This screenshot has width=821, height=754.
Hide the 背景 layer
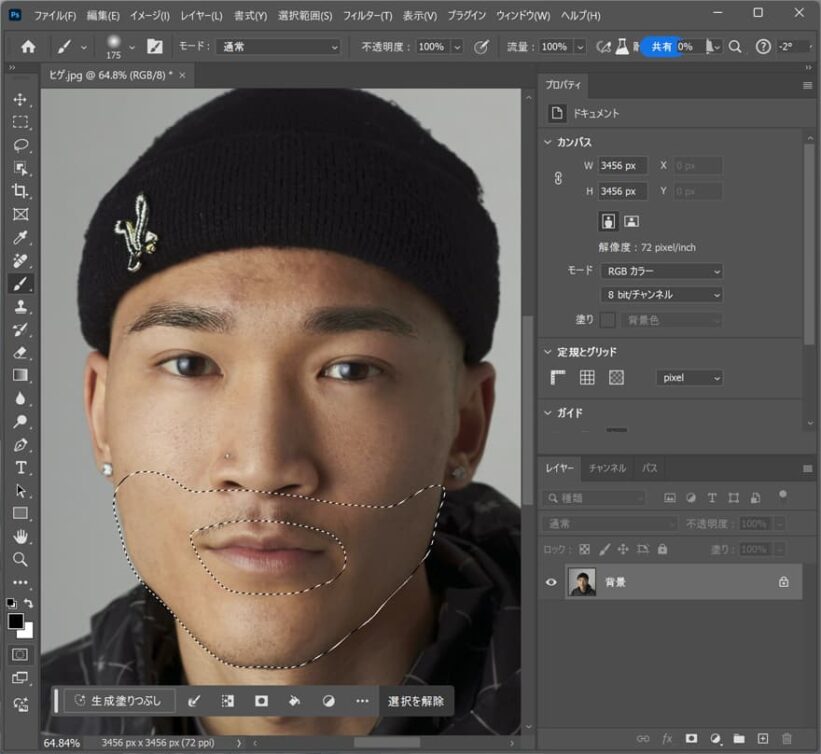click(550, 581)
